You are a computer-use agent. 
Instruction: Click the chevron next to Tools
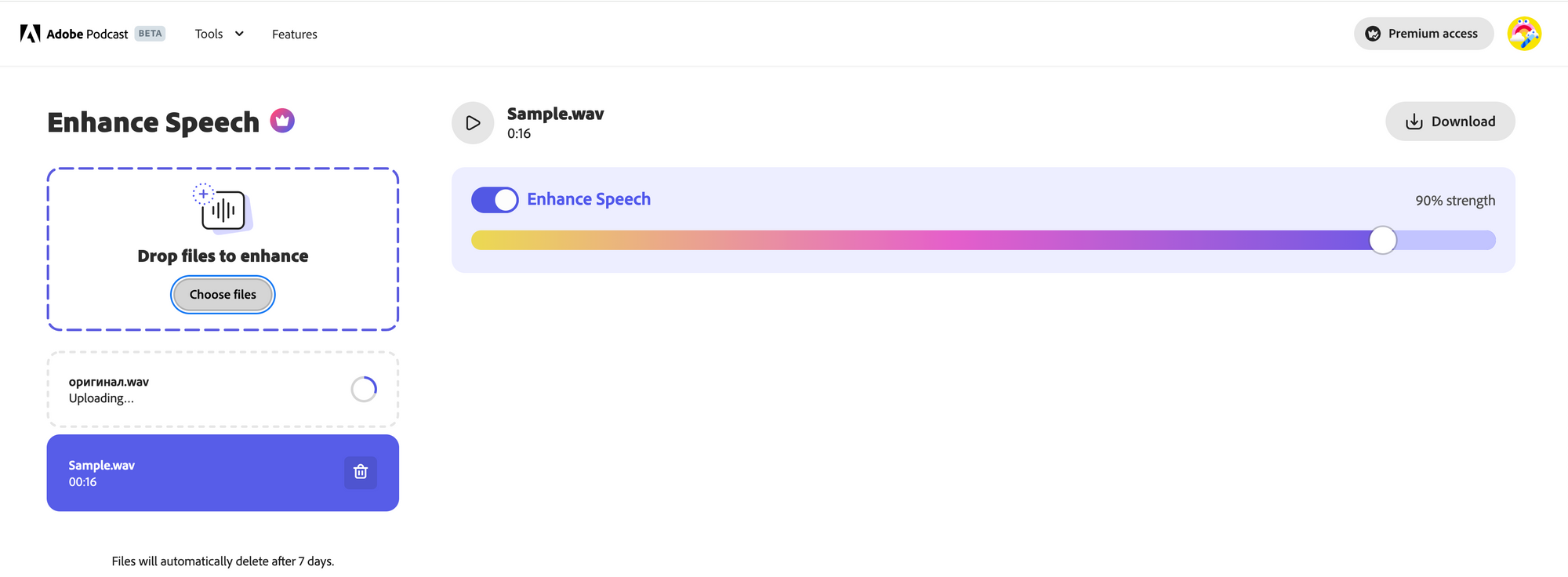pos(239,34)
